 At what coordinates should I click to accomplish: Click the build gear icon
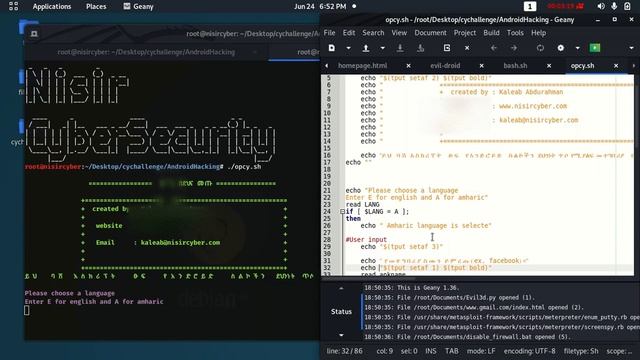(x=560, y=48)
